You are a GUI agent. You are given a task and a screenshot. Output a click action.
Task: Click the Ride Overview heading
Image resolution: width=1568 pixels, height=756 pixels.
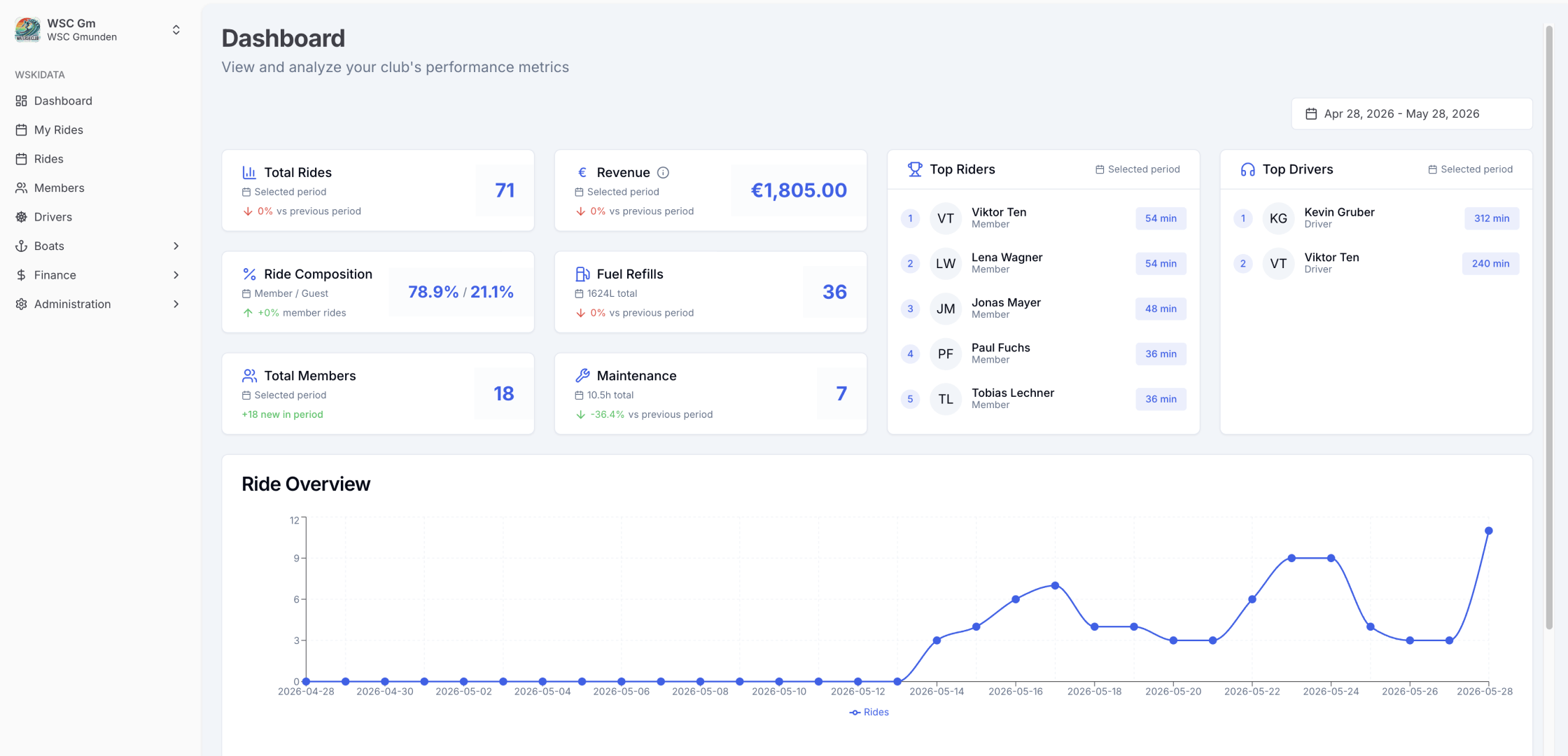click(x=306, y=484)
